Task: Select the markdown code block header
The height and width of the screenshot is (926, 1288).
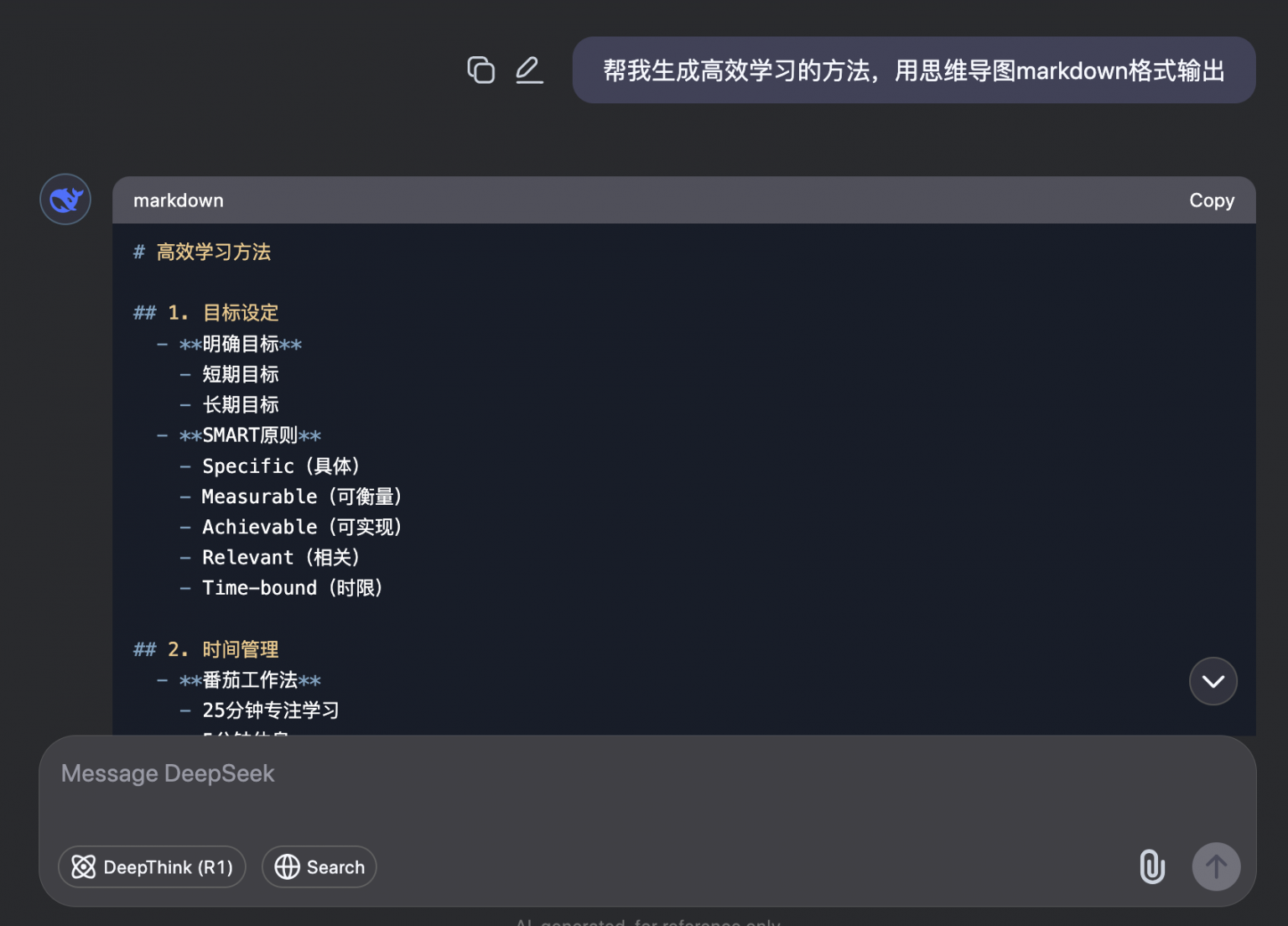Action: click(179, 200)
